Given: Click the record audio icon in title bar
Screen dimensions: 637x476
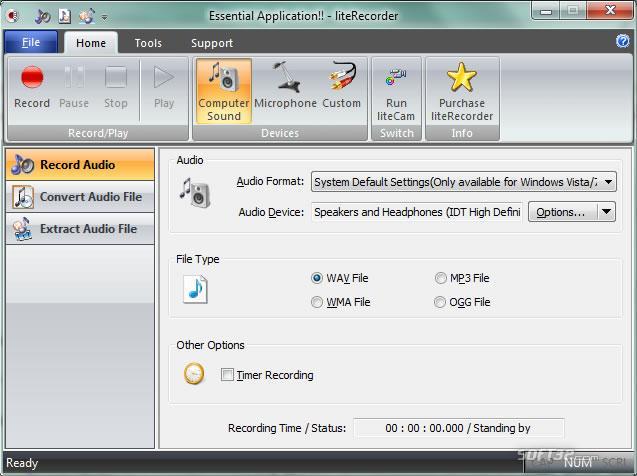Looking at the screenshot, I should pyautogui.click(x=42, y=16).
